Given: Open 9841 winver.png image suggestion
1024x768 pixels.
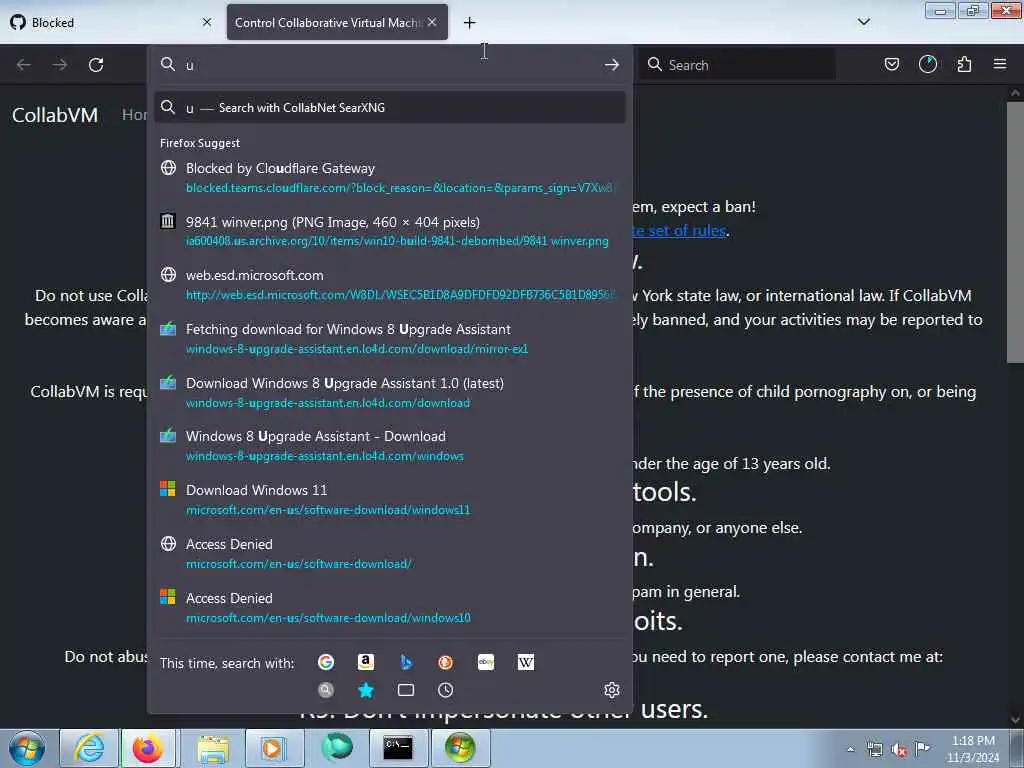Looking at the screenshot, I should tap(390, 231).
